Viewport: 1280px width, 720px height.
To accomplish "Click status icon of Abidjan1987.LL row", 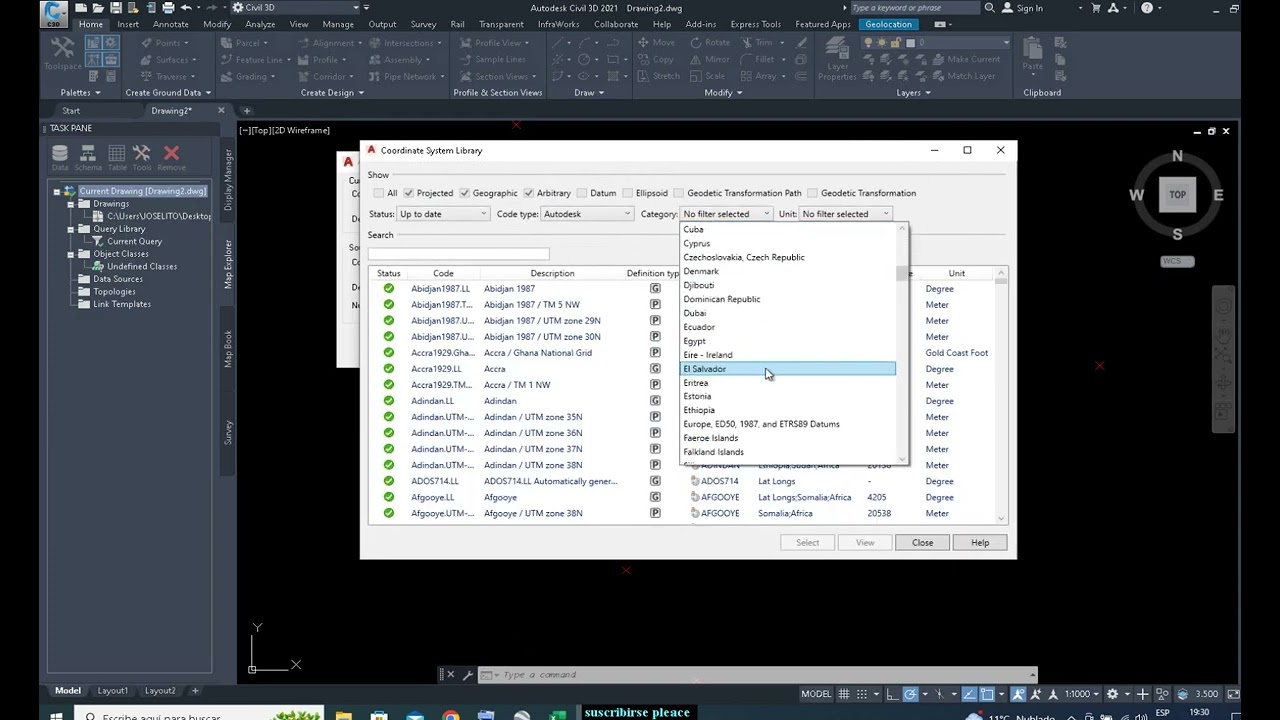I will click(389, 289).
